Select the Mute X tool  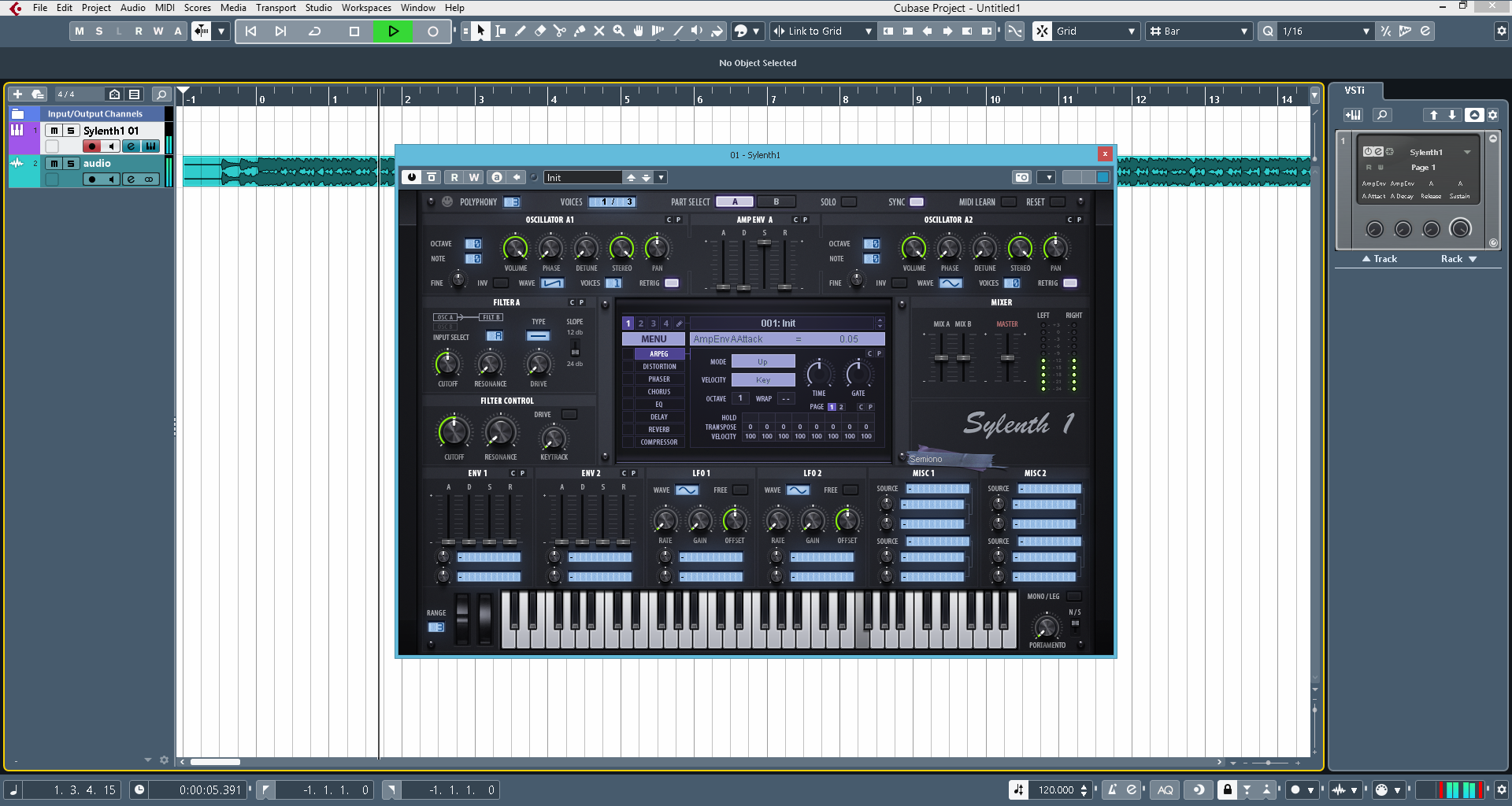click(599, 31)
